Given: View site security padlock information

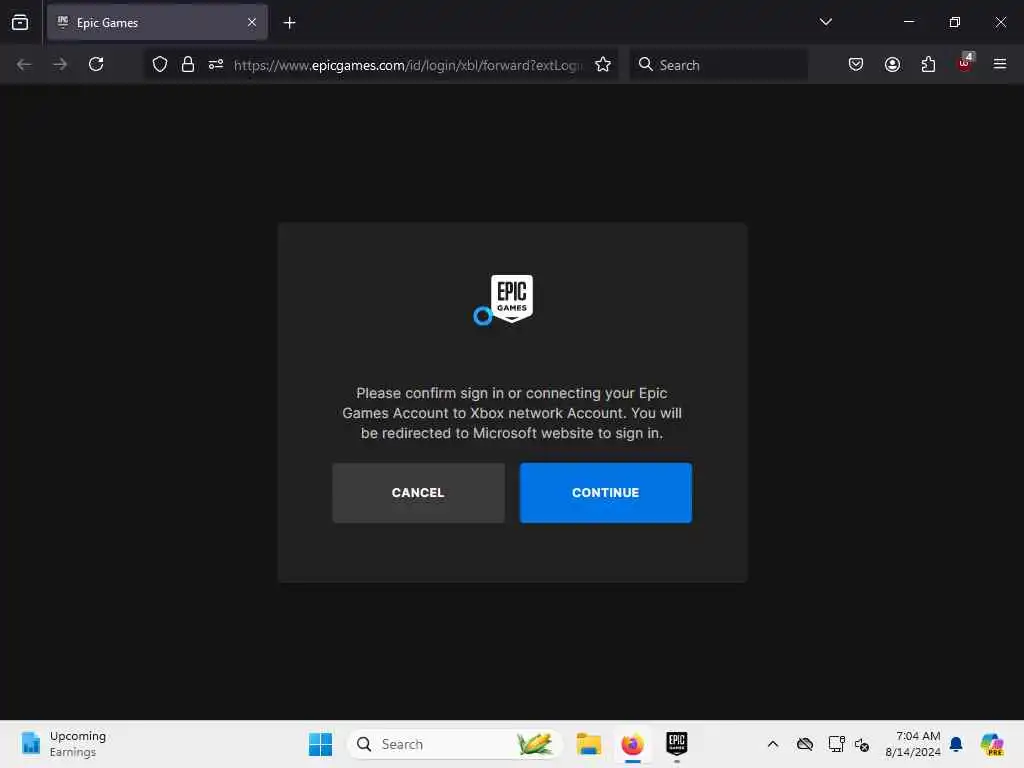Looking at the screenshot, I should pos(188,64).
